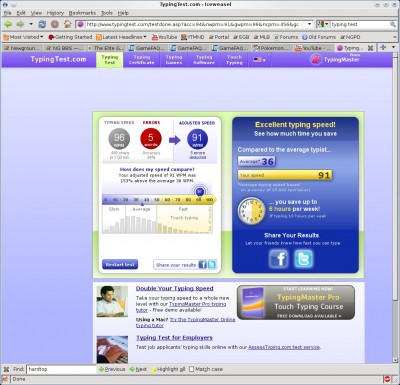Image resolution: width=400 pixels, height=385 pixels.
Task: Click the TypingMaster Pro download banner
Action: [296, 303]
